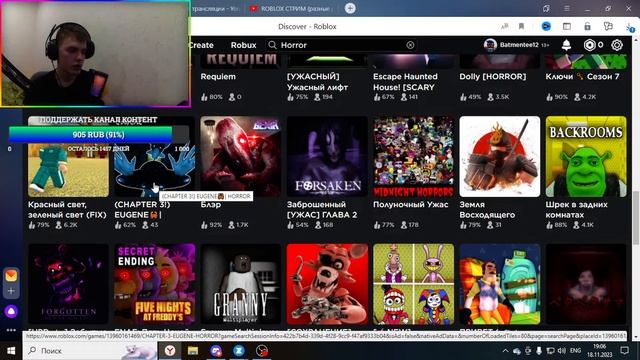The width and height of the screenshot is (640, 360).
Task: Click the blue send icon in browser toolbar
Action: [546, 27]
